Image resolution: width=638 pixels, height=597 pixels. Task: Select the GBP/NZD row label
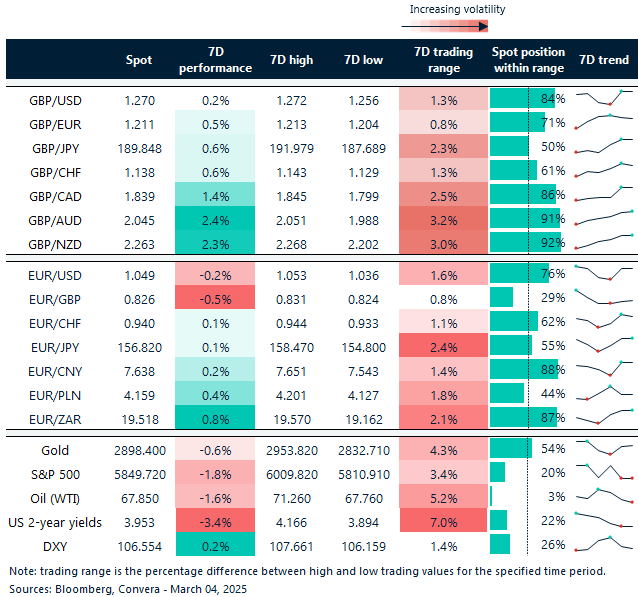click(55, 245)
